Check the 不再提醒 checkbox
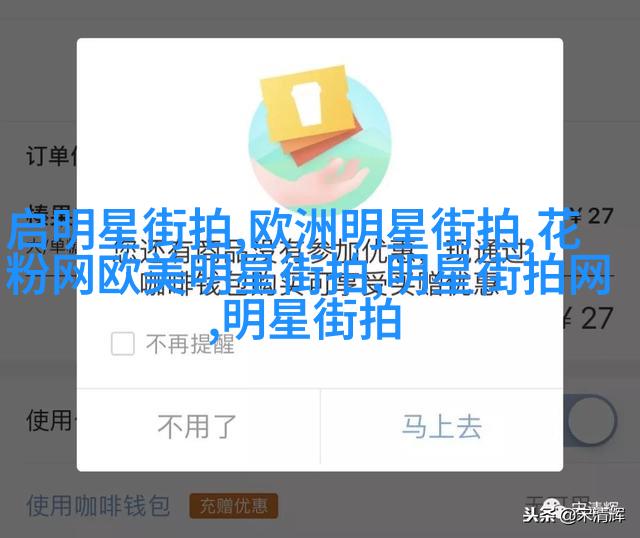 [122, 343]
